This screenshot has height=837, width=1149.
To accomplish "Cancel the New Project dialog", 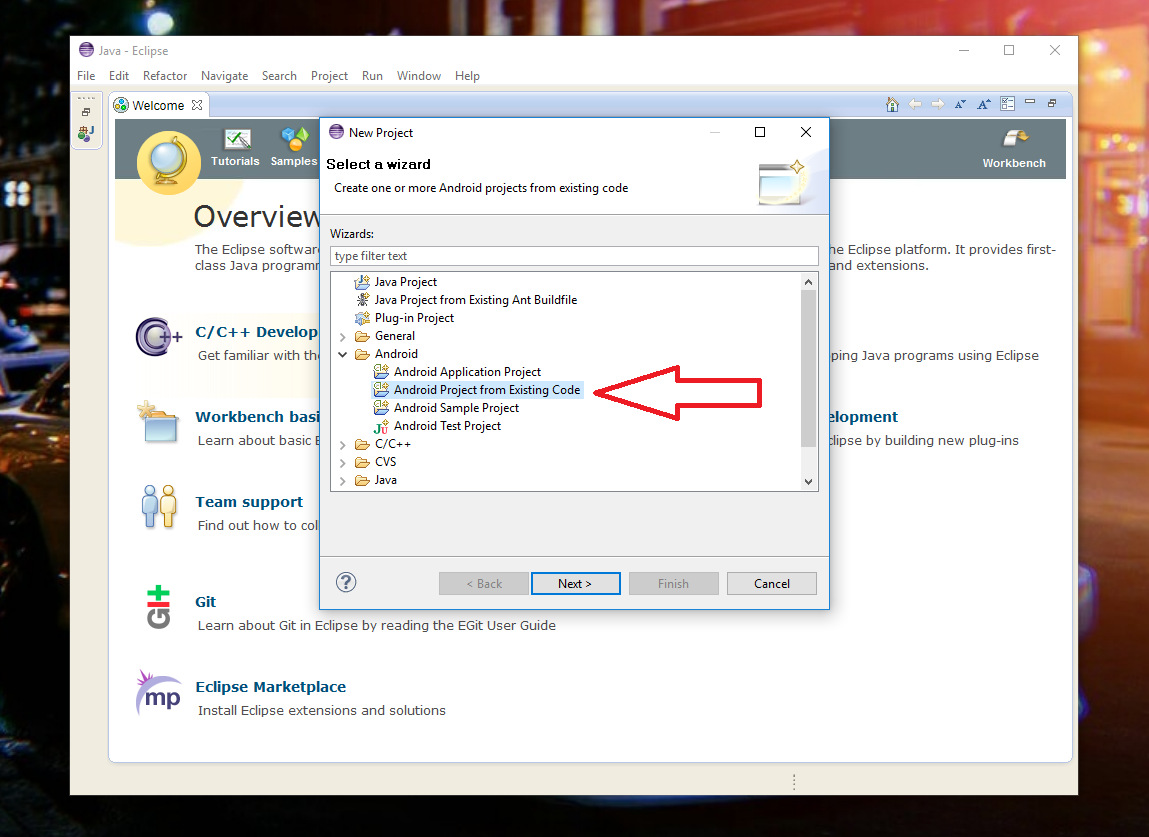I will pos(771,584).
